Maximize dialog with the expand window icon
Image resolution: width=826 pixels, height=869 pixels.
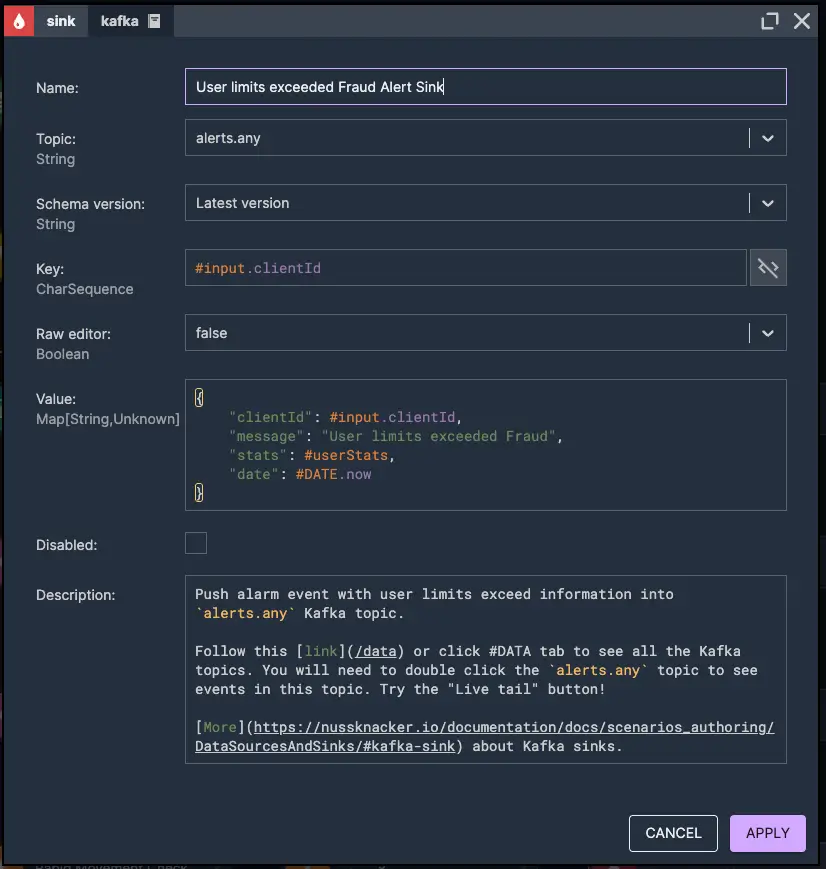click(x=769, y=21)
